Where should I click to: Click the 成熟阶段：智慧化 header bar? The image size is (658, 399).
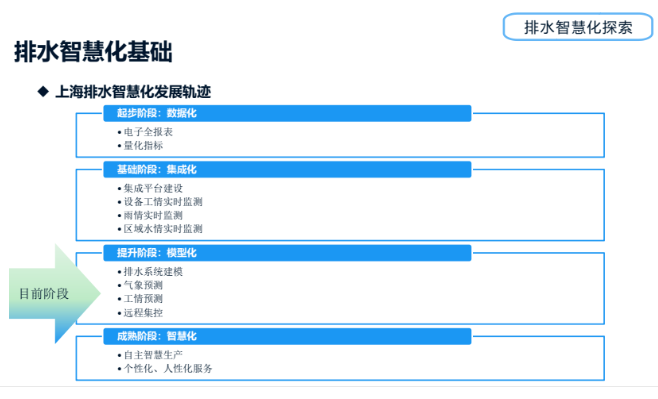[287, 336]
